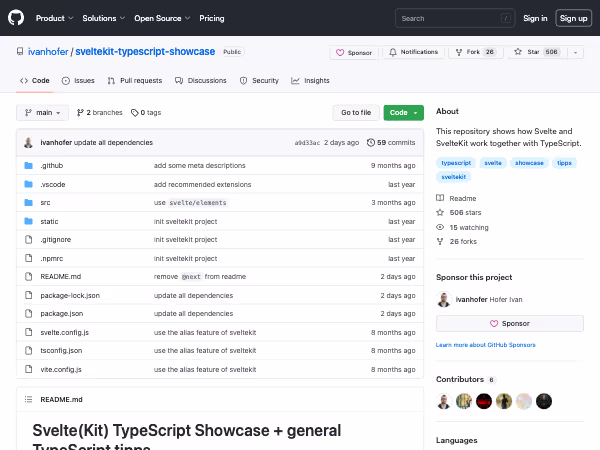
Task: Click file icon for svelte.config.js
Action: 29,332
